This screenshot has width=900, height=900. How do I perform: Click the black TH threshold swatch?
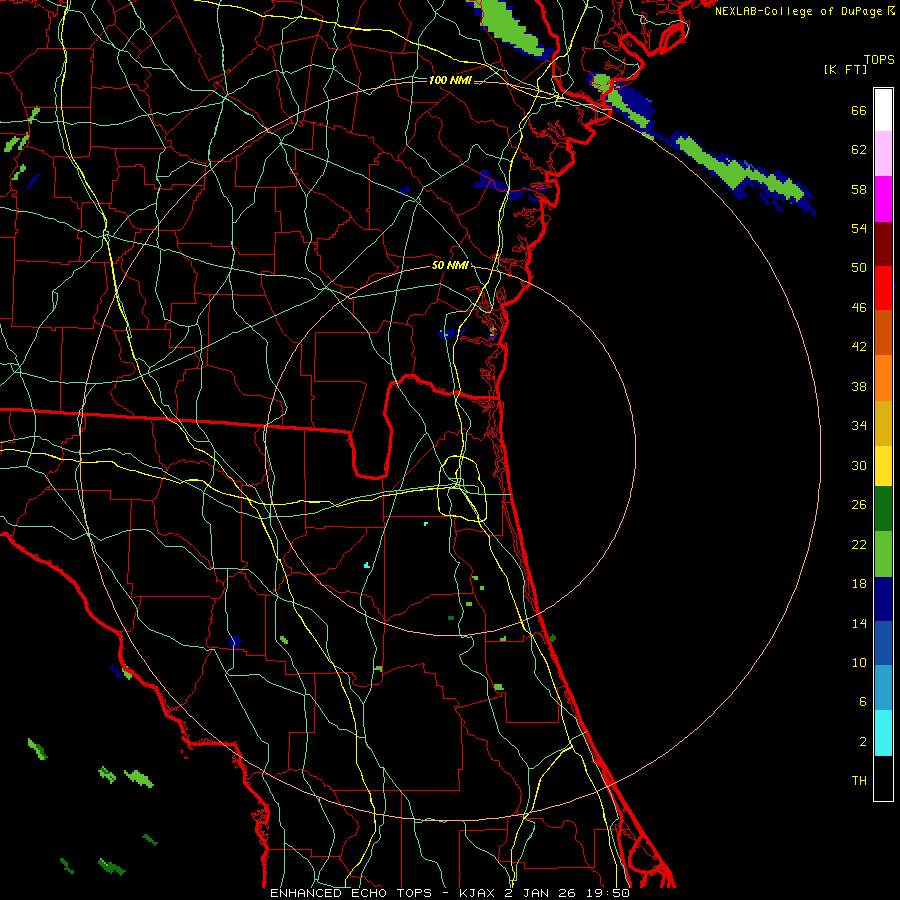point(883,778)
